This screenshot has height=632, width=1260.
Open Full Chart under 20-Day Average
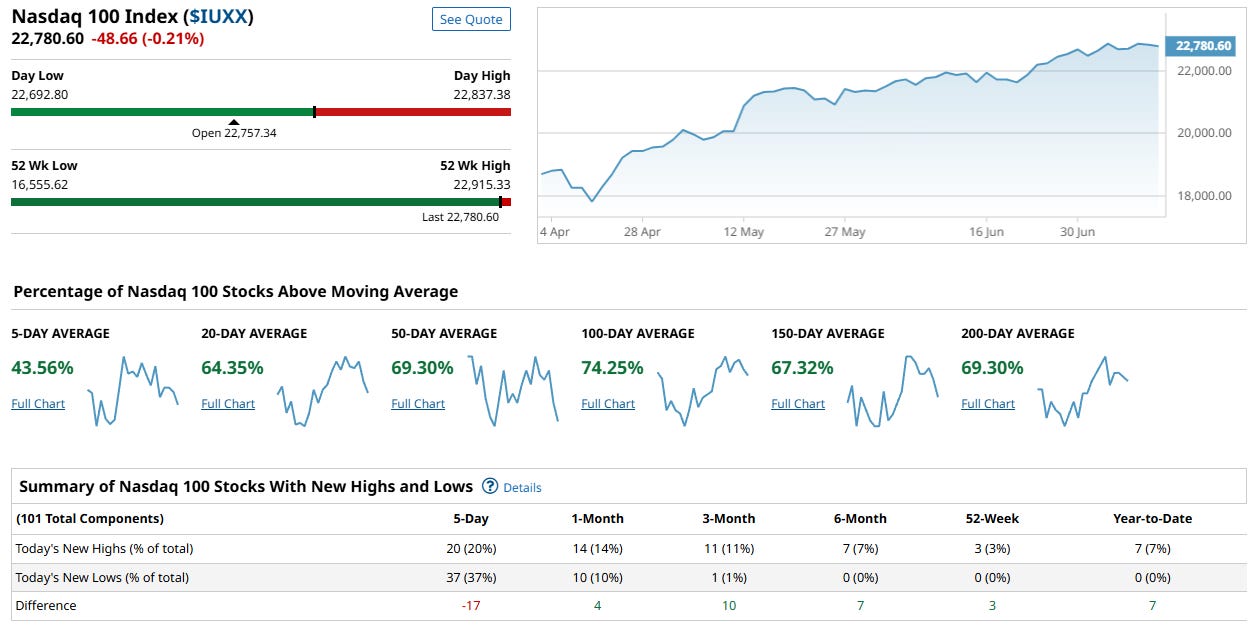[x=228, y=404]
